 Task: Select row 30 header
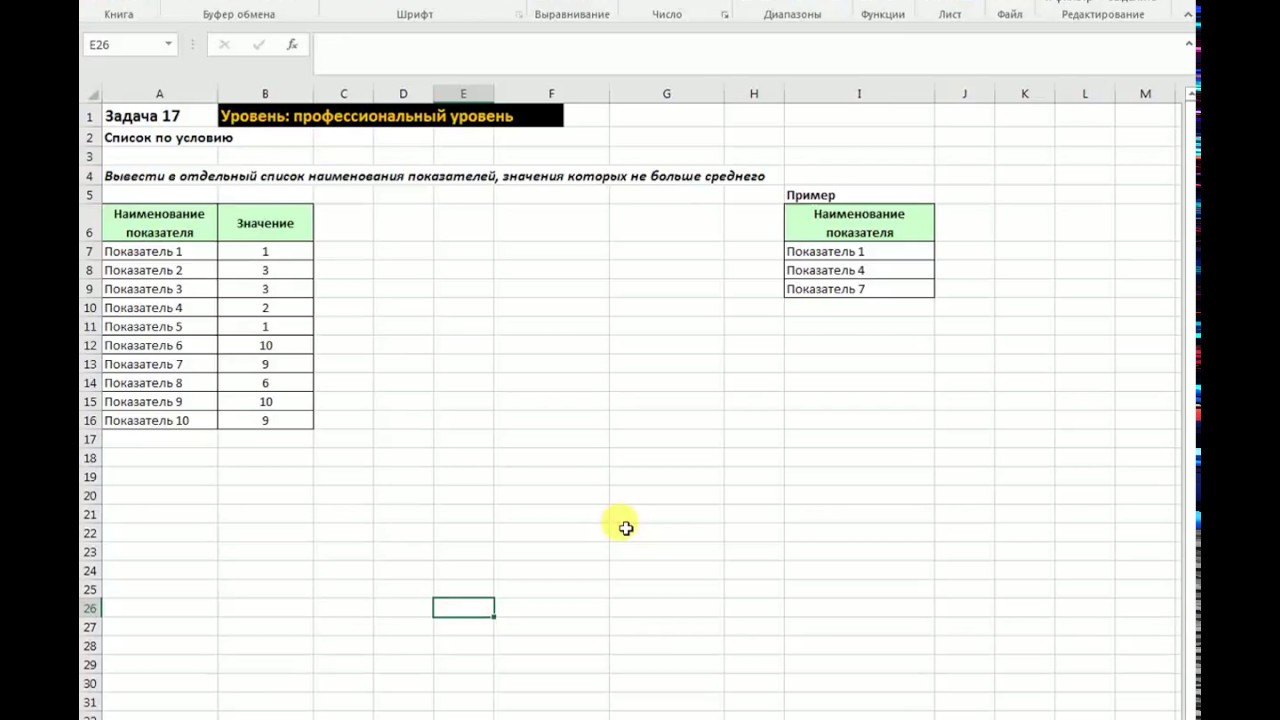pos(90,684)
